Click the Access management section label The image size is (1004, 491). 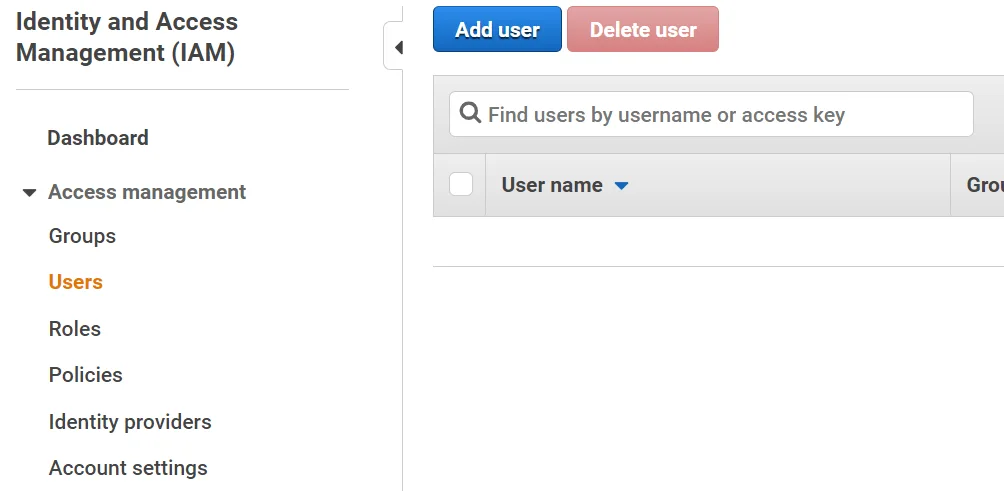pos(147,192)
